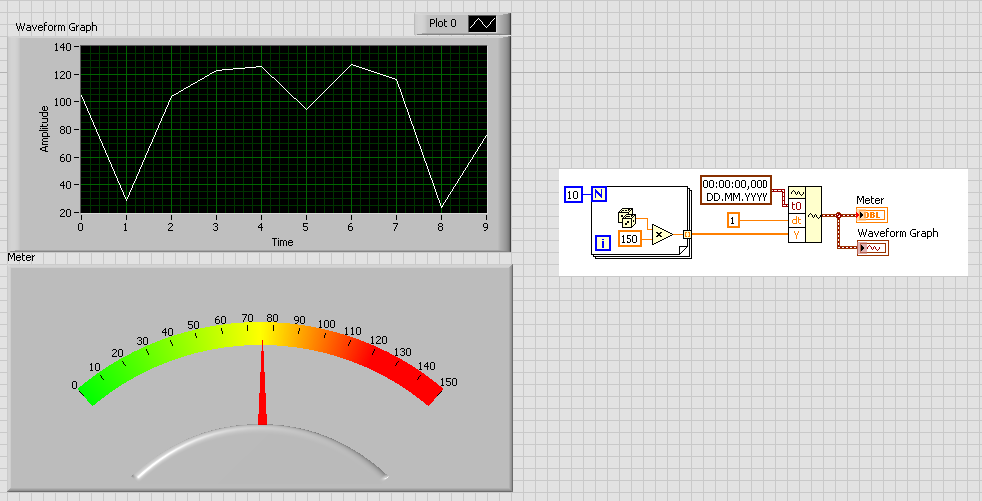
Task: Click the loop iteration terminal i
Action: (x=602, y=243)
